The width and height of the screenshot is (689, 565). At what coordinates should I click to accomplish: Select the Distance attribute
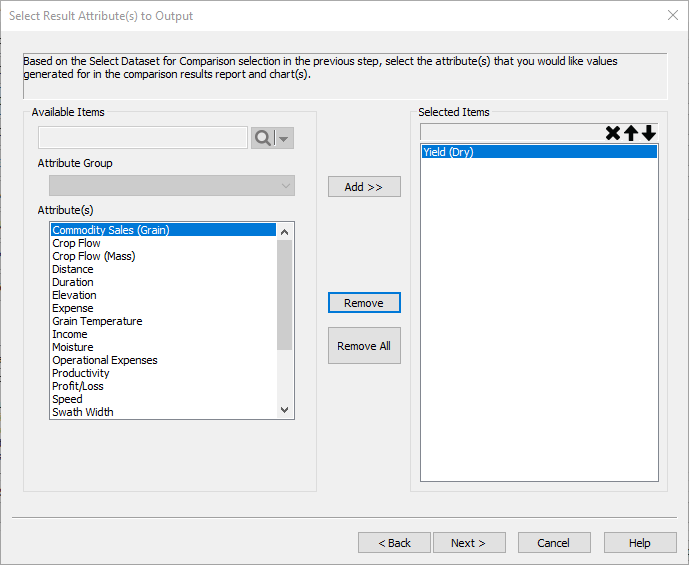tap(163, 269)
